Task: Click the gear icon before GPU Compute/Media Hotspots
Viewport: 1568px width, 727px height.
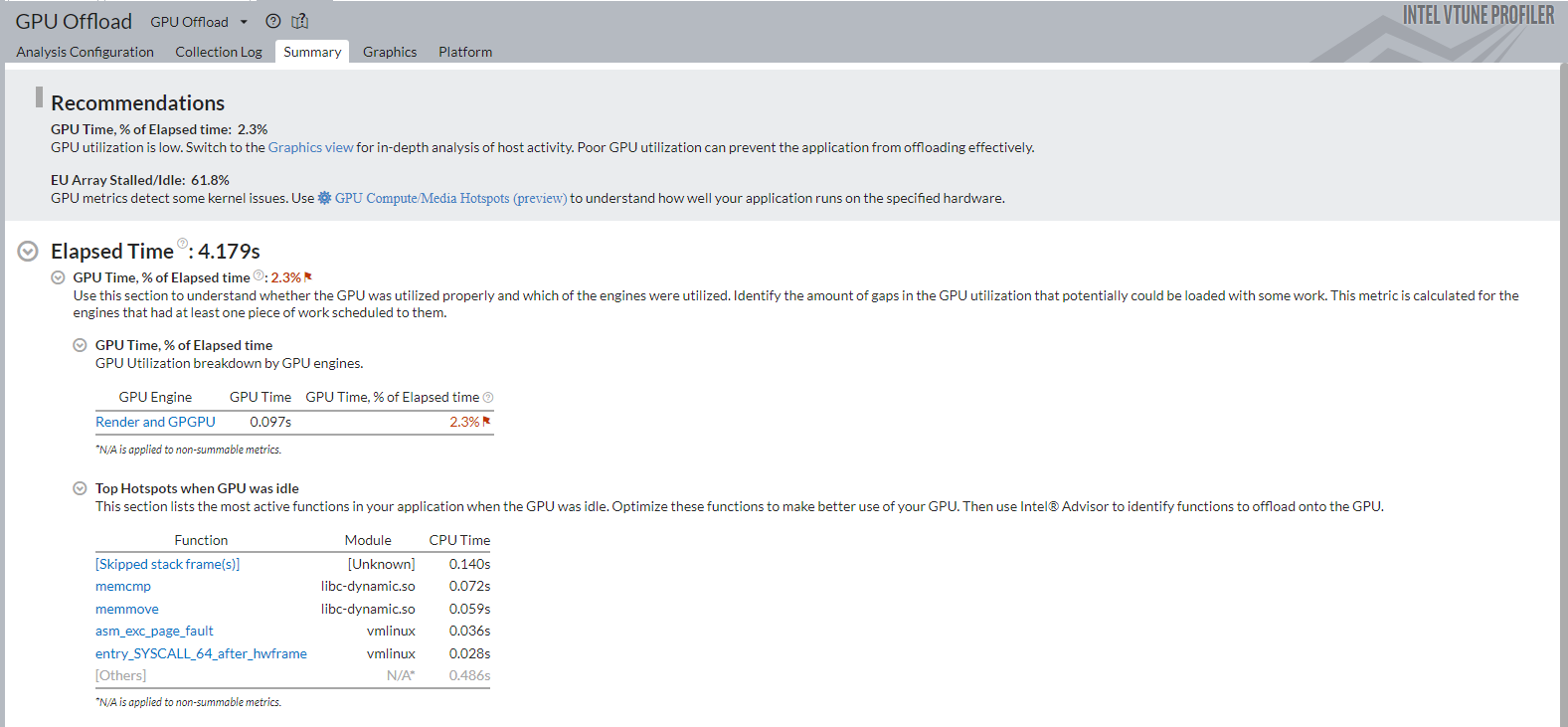Action: [324, 198]
